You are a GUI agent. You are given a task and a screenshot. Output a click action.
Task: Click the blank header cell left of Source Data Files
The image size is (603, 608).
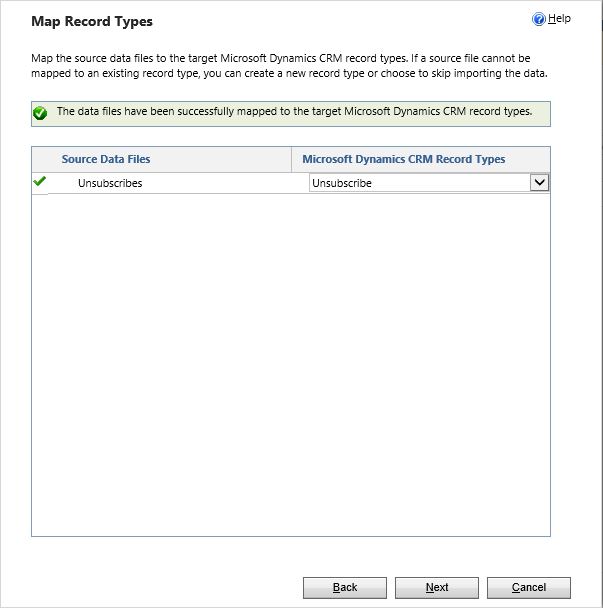42,159
